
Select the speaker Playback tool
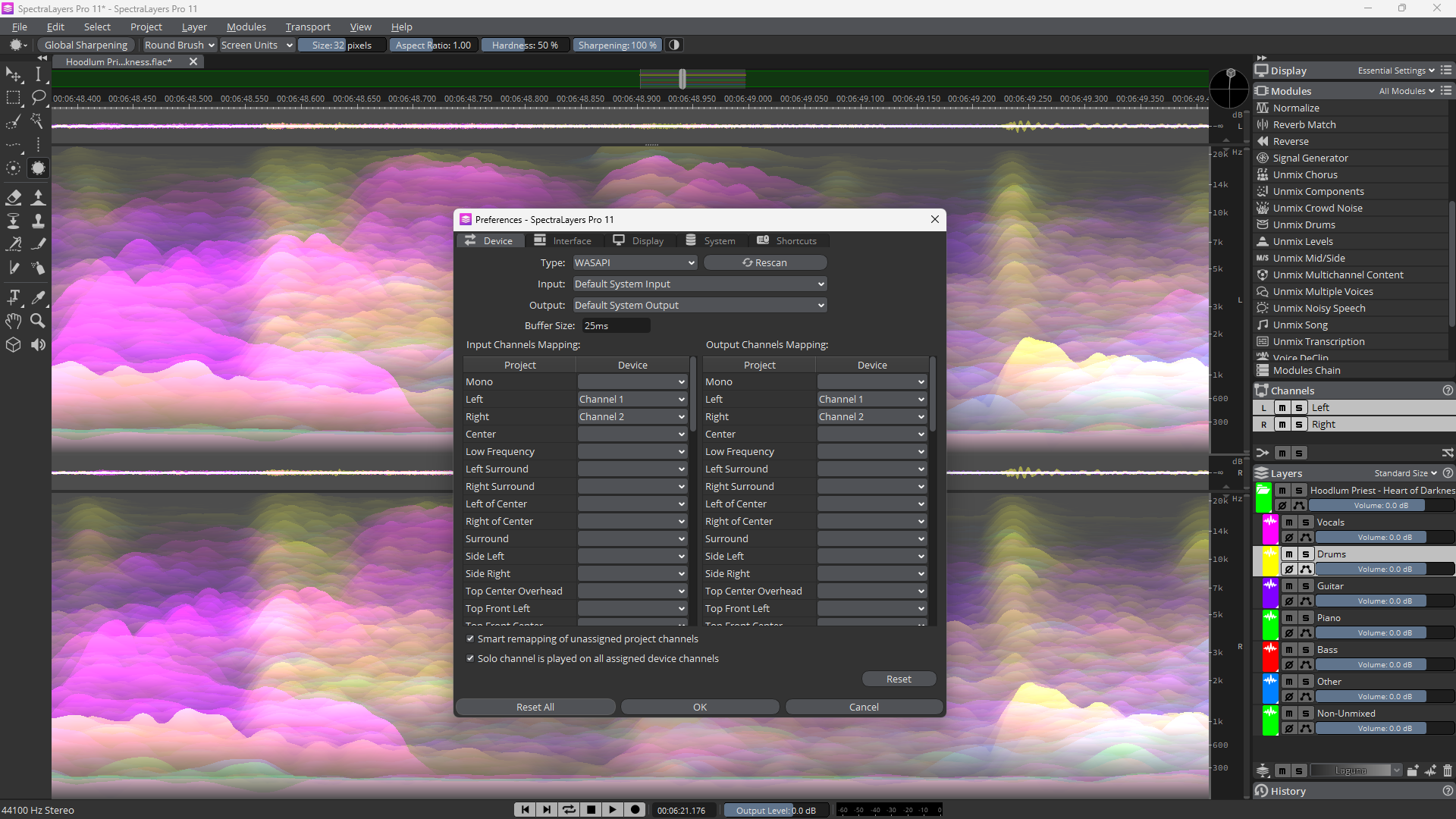pyautogui.click(x=38, y=345)
